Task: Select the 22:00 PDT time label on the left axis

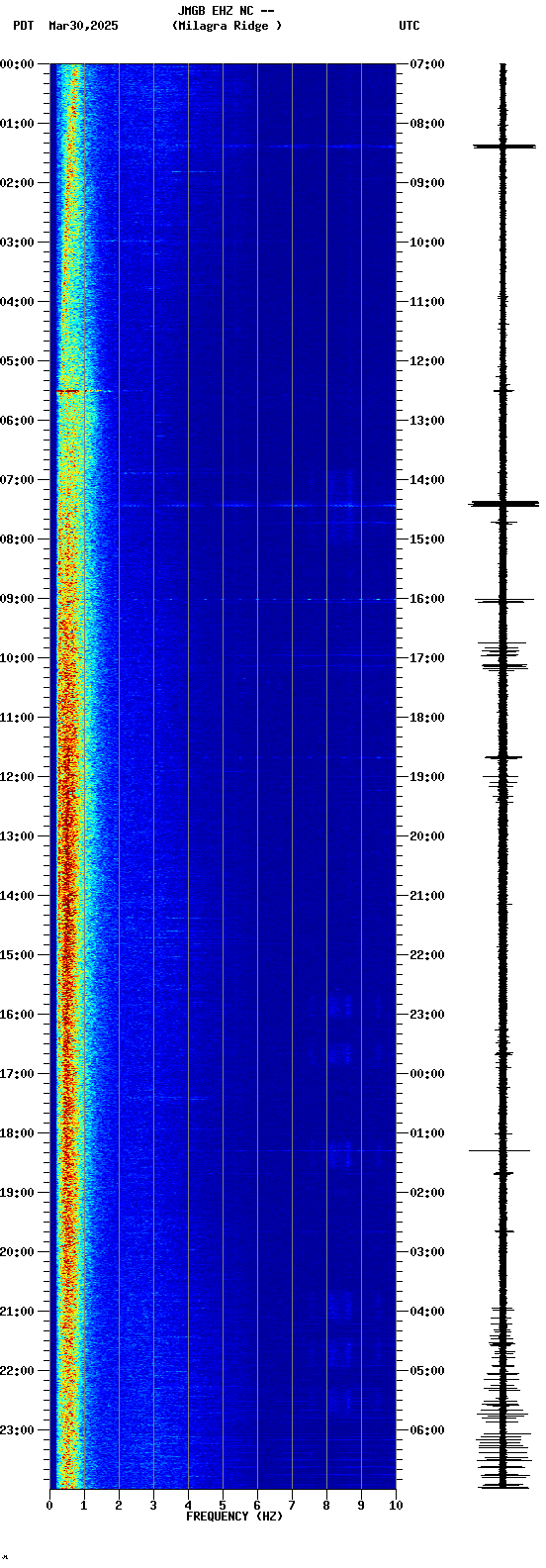Action: 17,1371
